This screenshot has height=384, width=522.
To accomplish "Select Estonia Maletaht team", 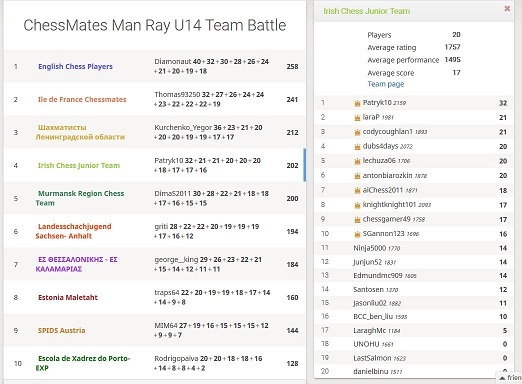I will [68, 297].
